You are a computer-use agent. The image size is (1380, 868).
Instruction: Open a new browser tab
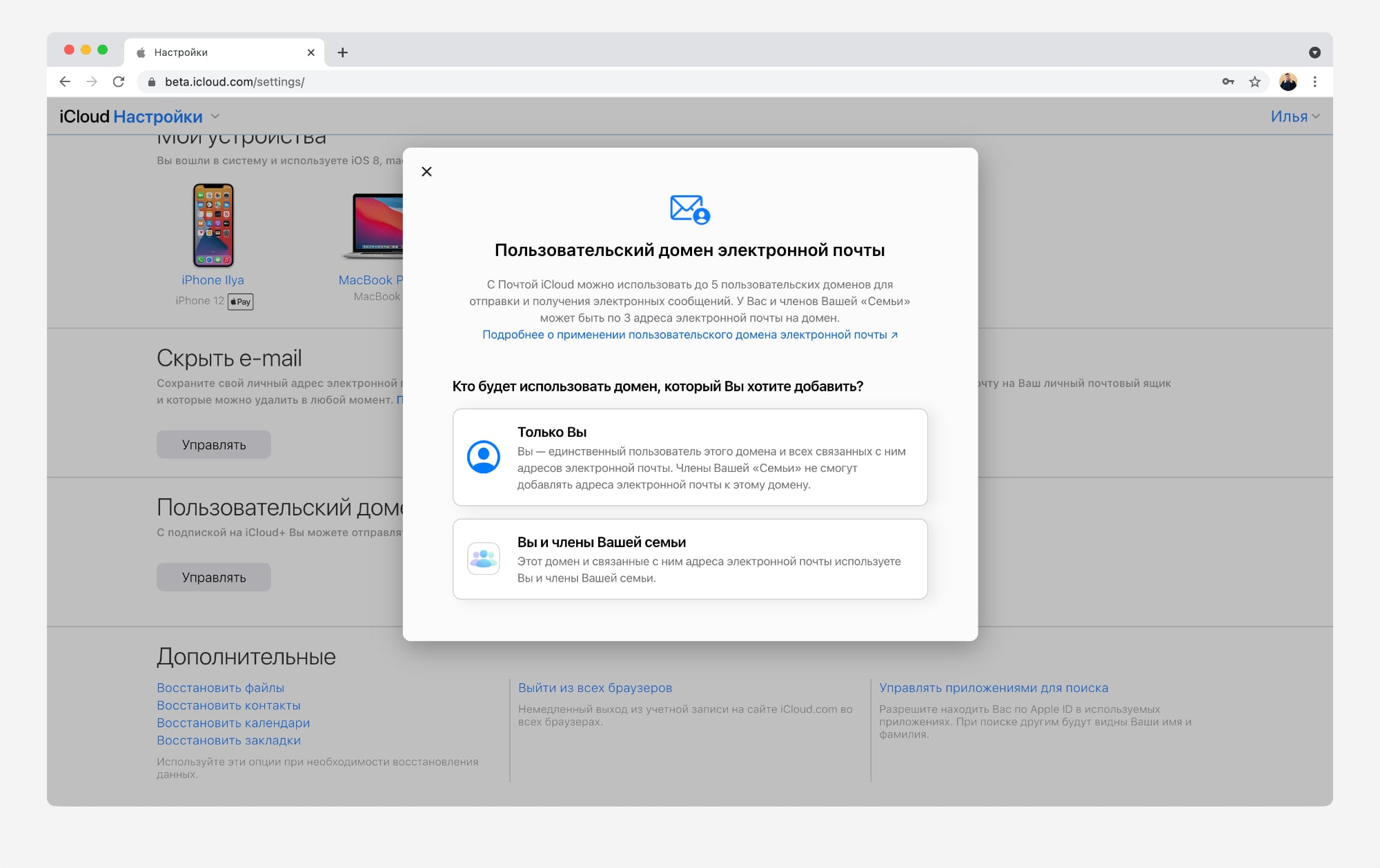tap(342, 52)
